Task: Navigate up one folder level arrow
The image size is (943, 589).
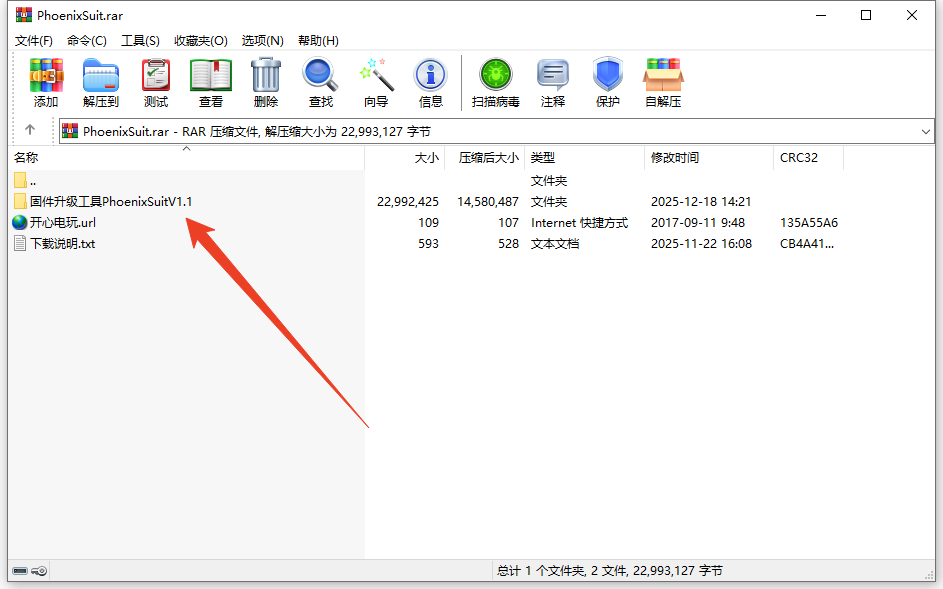Action: tap(30, 130)
